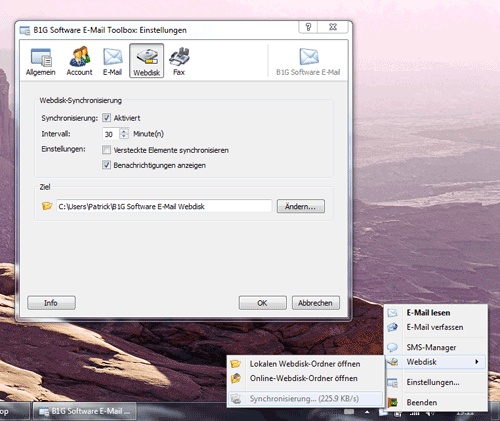Close the Einstellungen dialog

tap(333, 27)
